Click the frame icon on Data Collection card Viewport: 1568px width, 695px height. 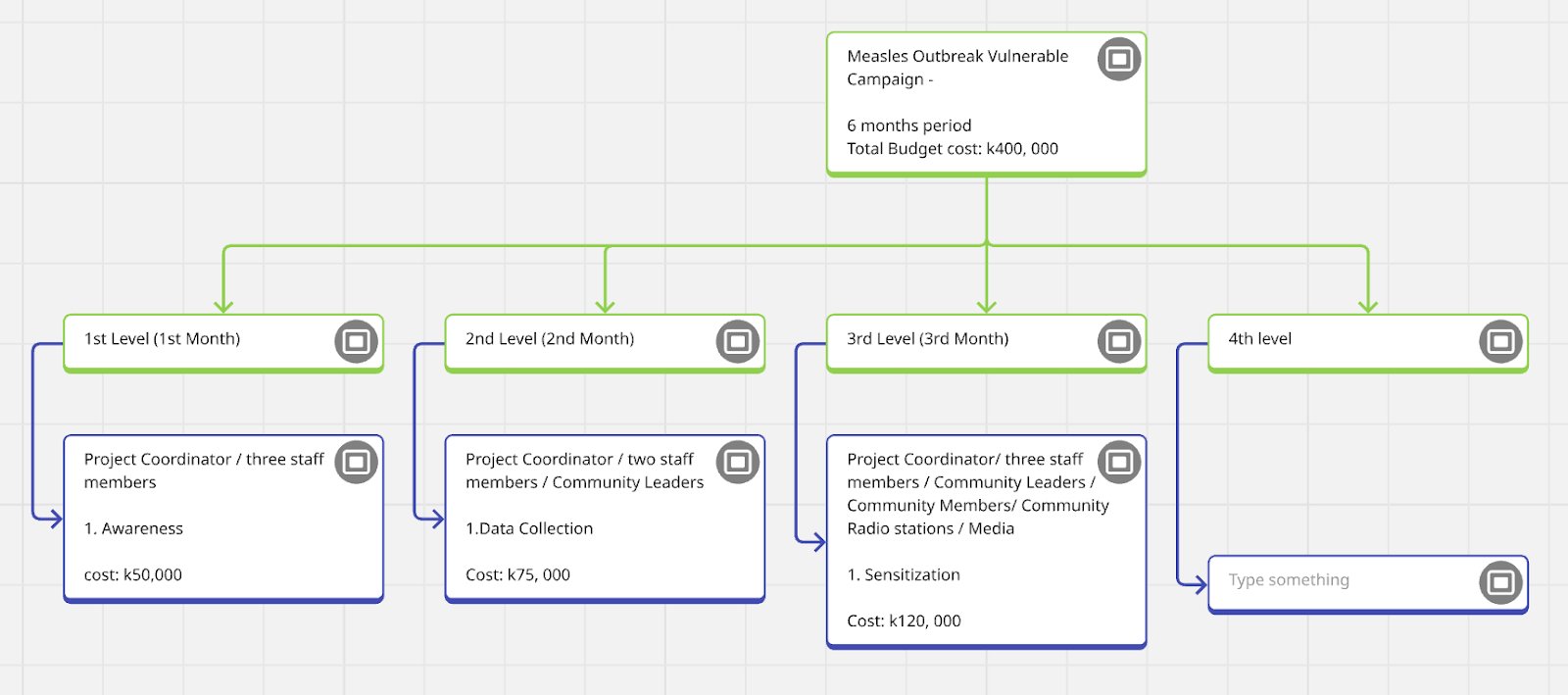coord(738,463)
